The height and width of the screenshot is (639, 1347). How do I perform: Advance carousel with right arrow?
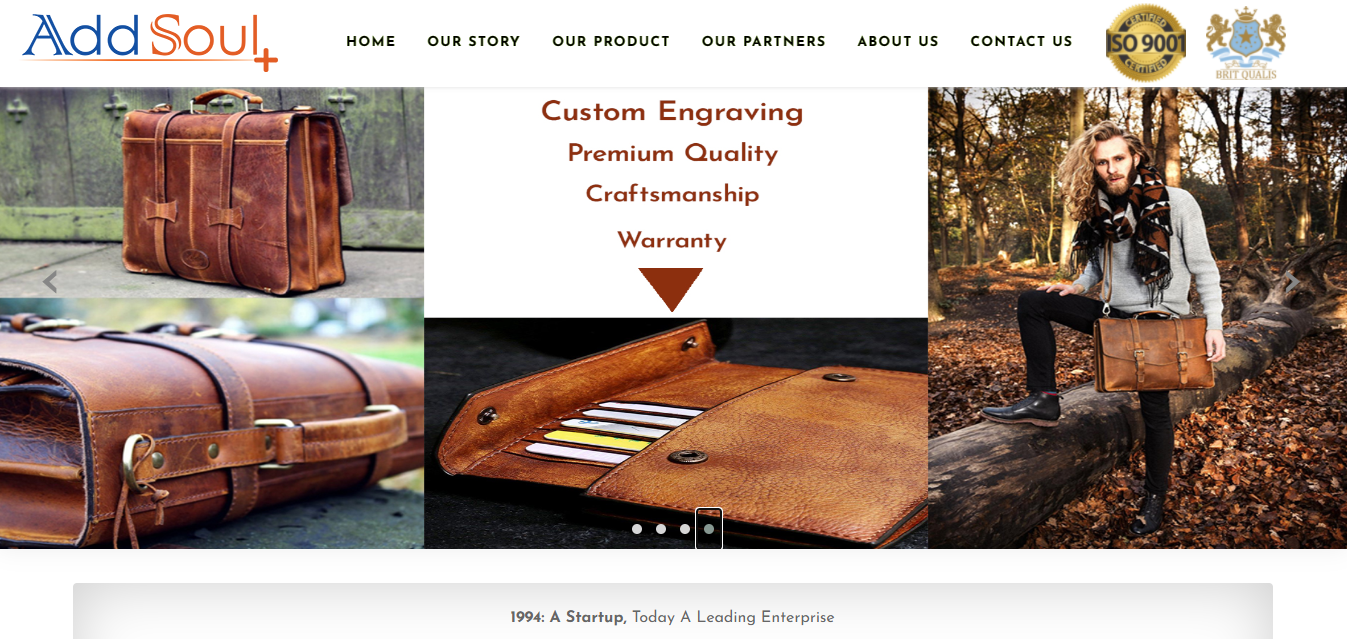[x=1292, y=282]
